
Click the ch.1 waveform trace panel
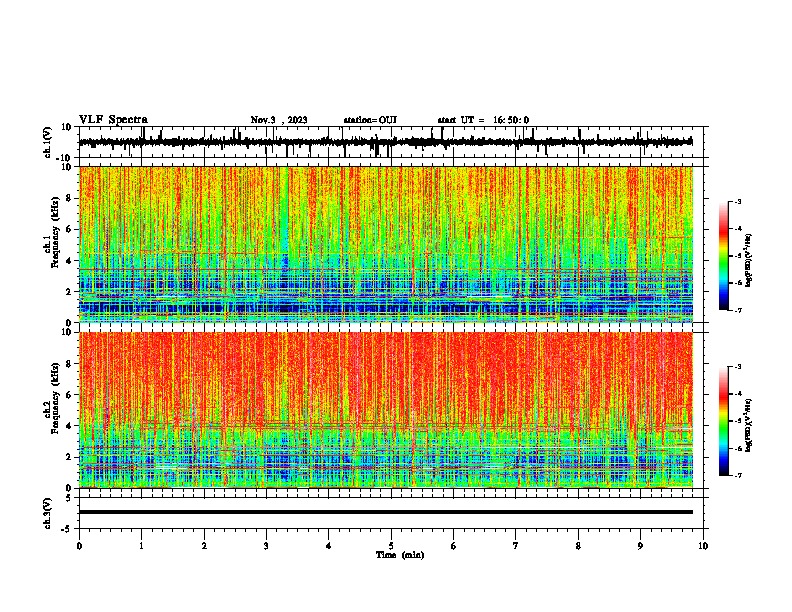[391, 142]
